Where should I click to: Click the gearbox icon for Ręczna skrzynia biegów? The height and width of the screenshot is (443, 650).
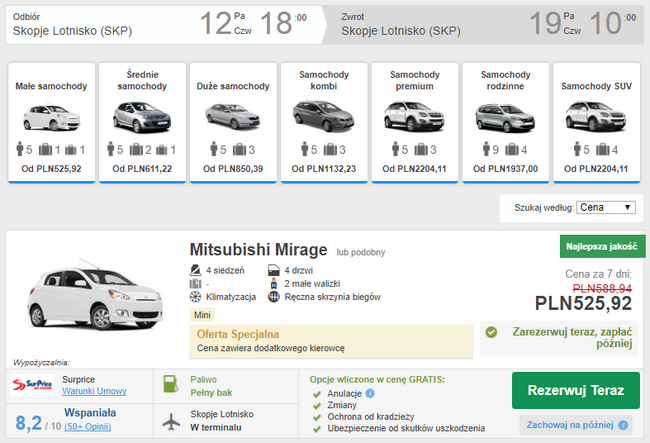[x=274, y=297]
